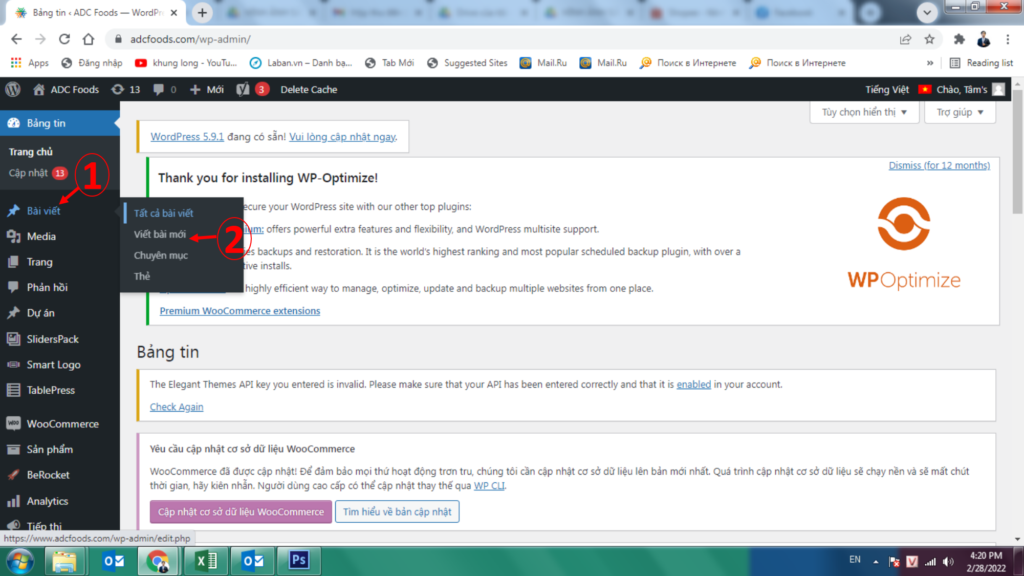Open new tab with plus button

tap(202, 12)
